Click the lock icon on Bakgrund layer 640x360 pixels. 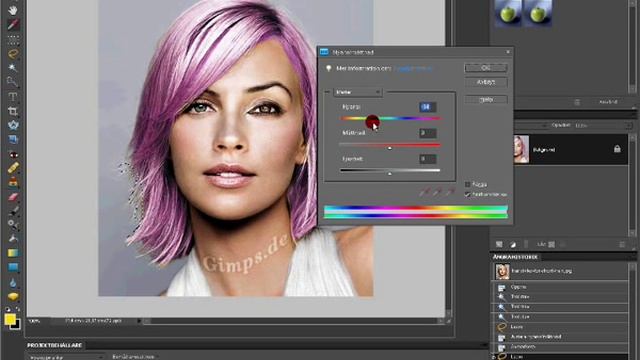point(617,149)
